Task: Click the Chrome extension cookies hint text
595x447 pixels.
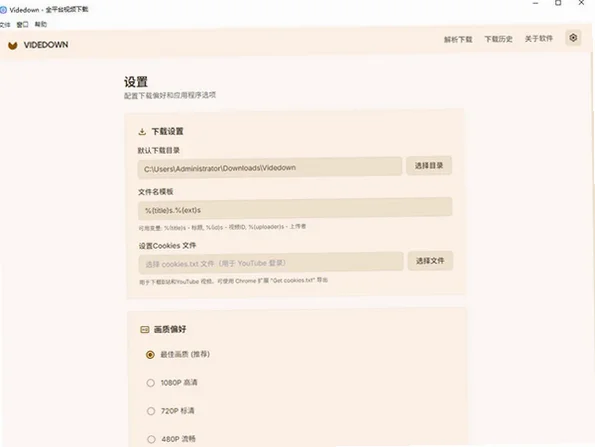Action: pyautogui.click(x=234, y=281)
